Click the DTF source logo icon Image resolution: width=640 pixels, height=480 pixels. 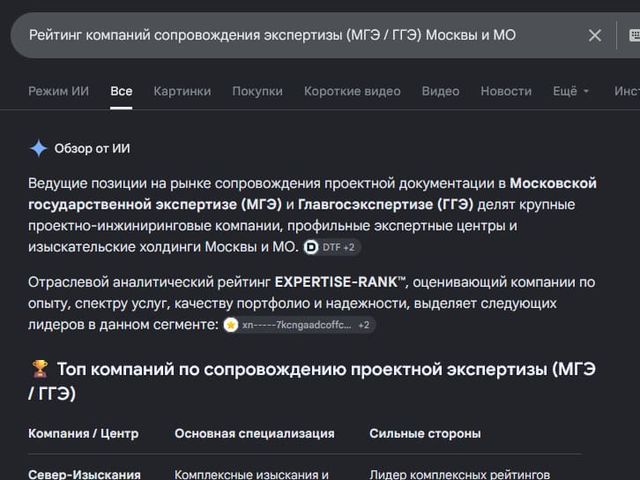click(311, 247)
